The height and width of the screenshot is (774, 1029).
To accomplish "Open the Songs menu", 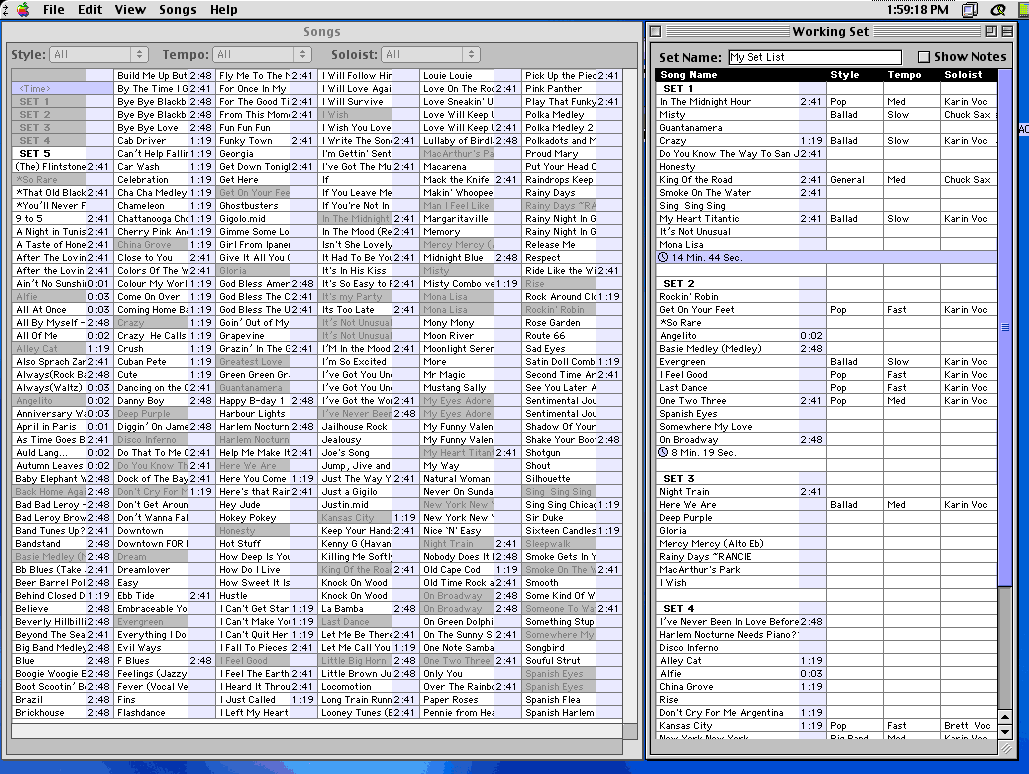I will [x=177, y=10].
